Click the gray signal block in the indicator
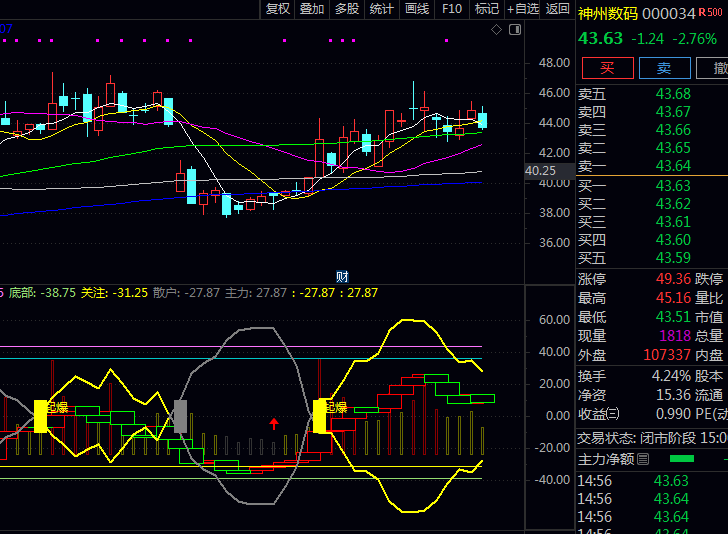Viewport: 728px width, 534px height. (181, 415)
